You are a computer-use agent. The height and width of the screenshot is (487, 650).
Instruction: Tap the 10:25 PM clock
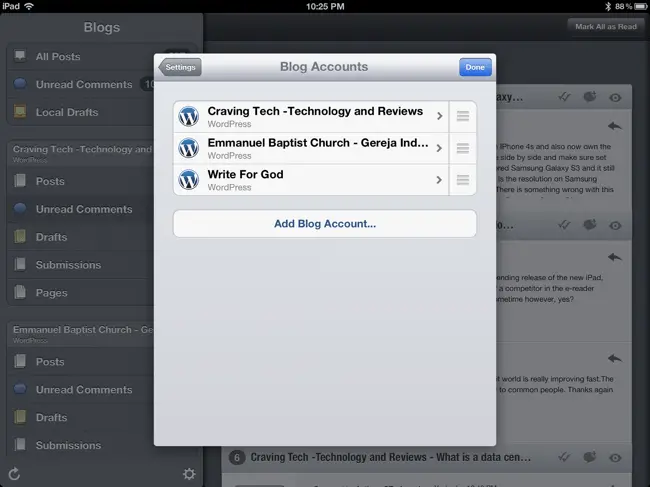point(325,6)
